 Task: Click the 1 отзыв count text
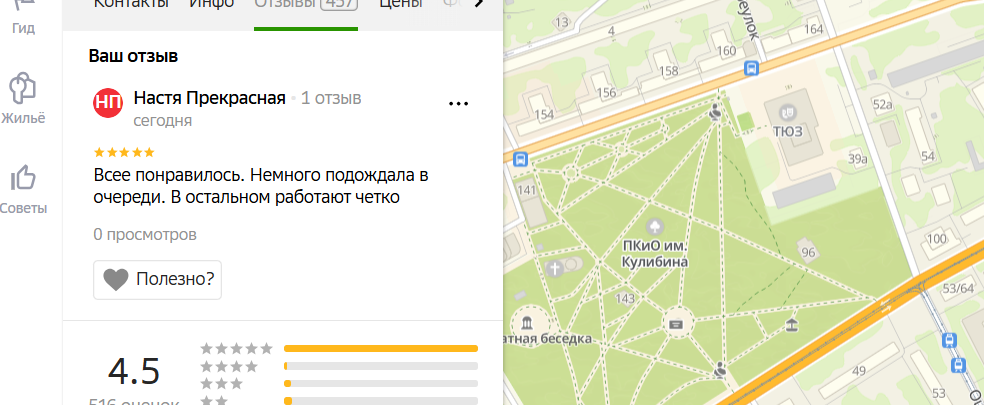[331, 99]
